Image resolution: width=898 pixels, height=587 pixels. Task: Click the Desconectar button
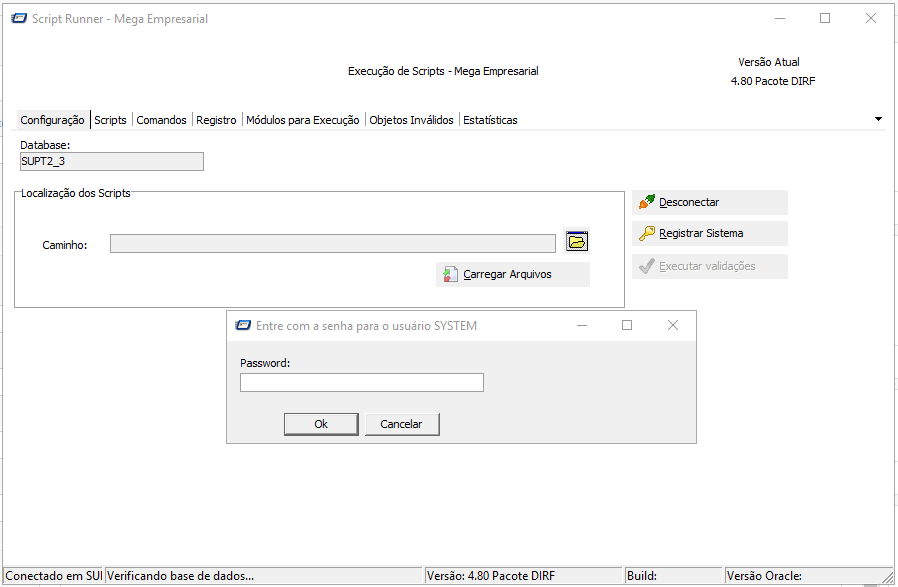(710, 202)
